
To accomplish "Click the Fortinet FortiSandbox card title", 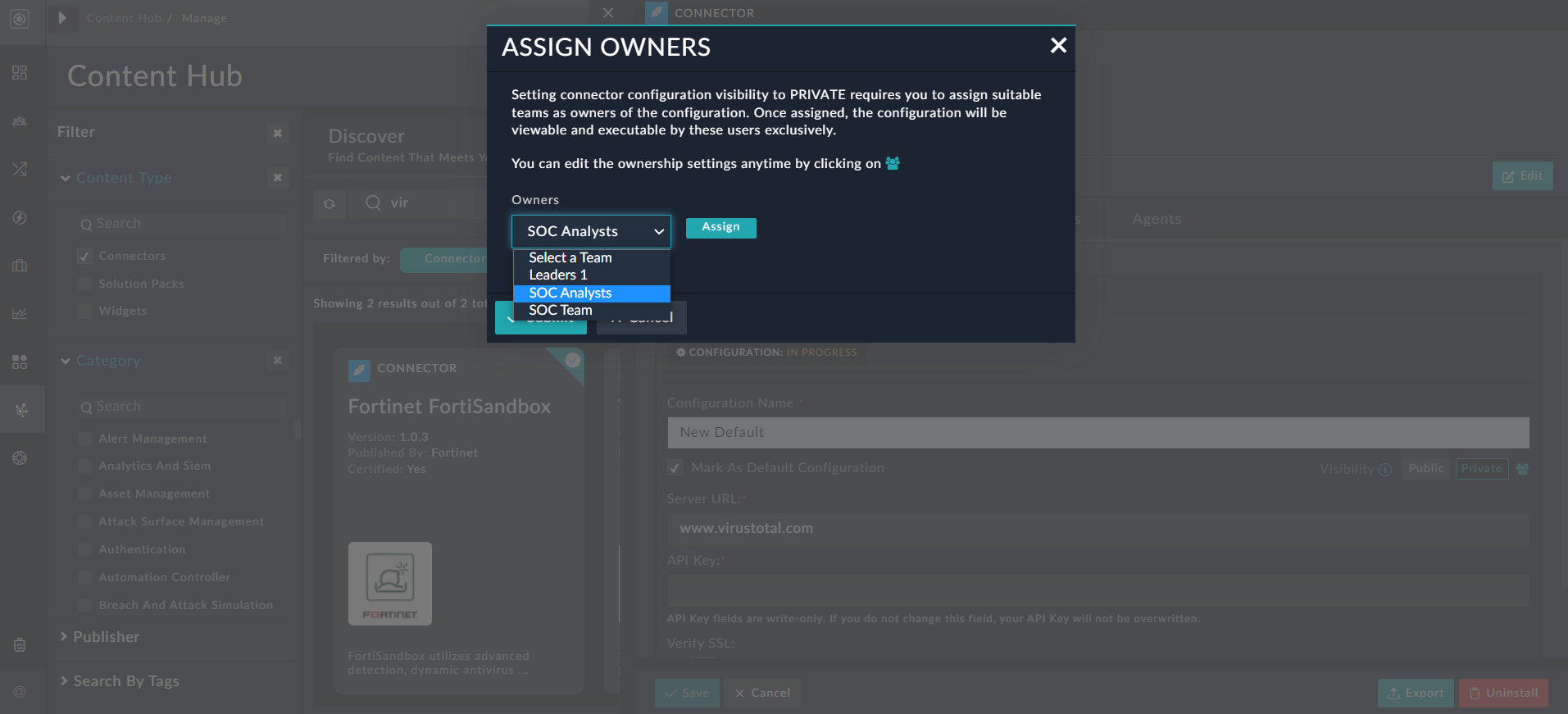I will [x=449, y=407].
